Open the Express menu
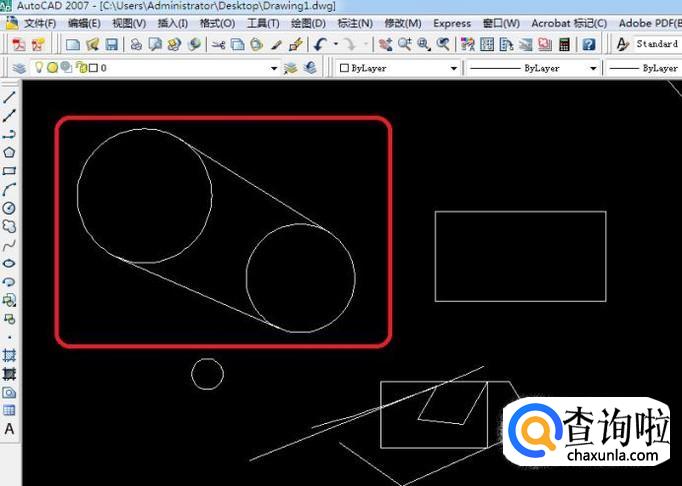The image size is (682, 486). click(x=452, y=23)
